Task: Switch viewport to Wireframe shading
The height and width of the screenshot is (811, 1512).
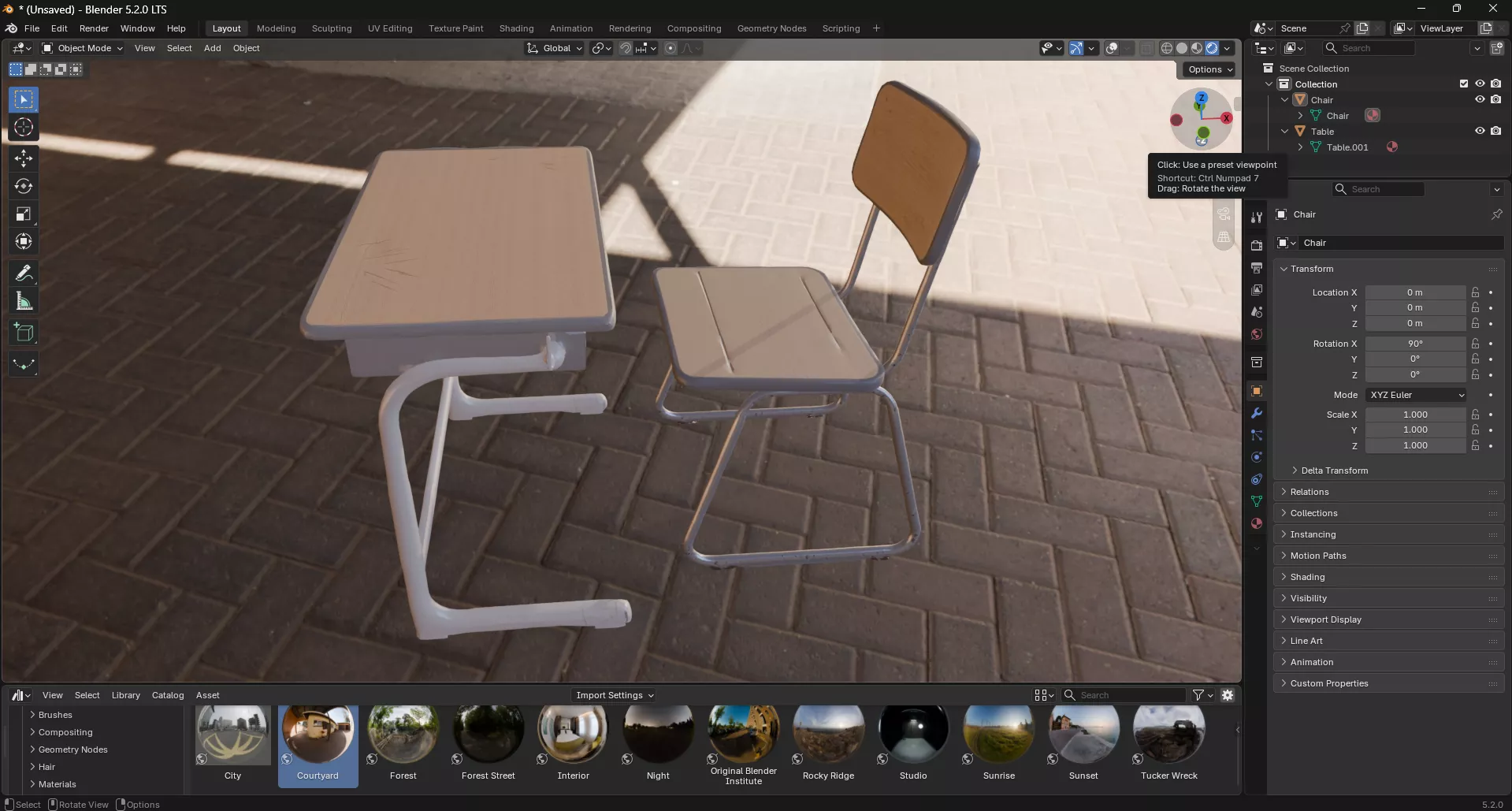Action: tap(1167, 48)
